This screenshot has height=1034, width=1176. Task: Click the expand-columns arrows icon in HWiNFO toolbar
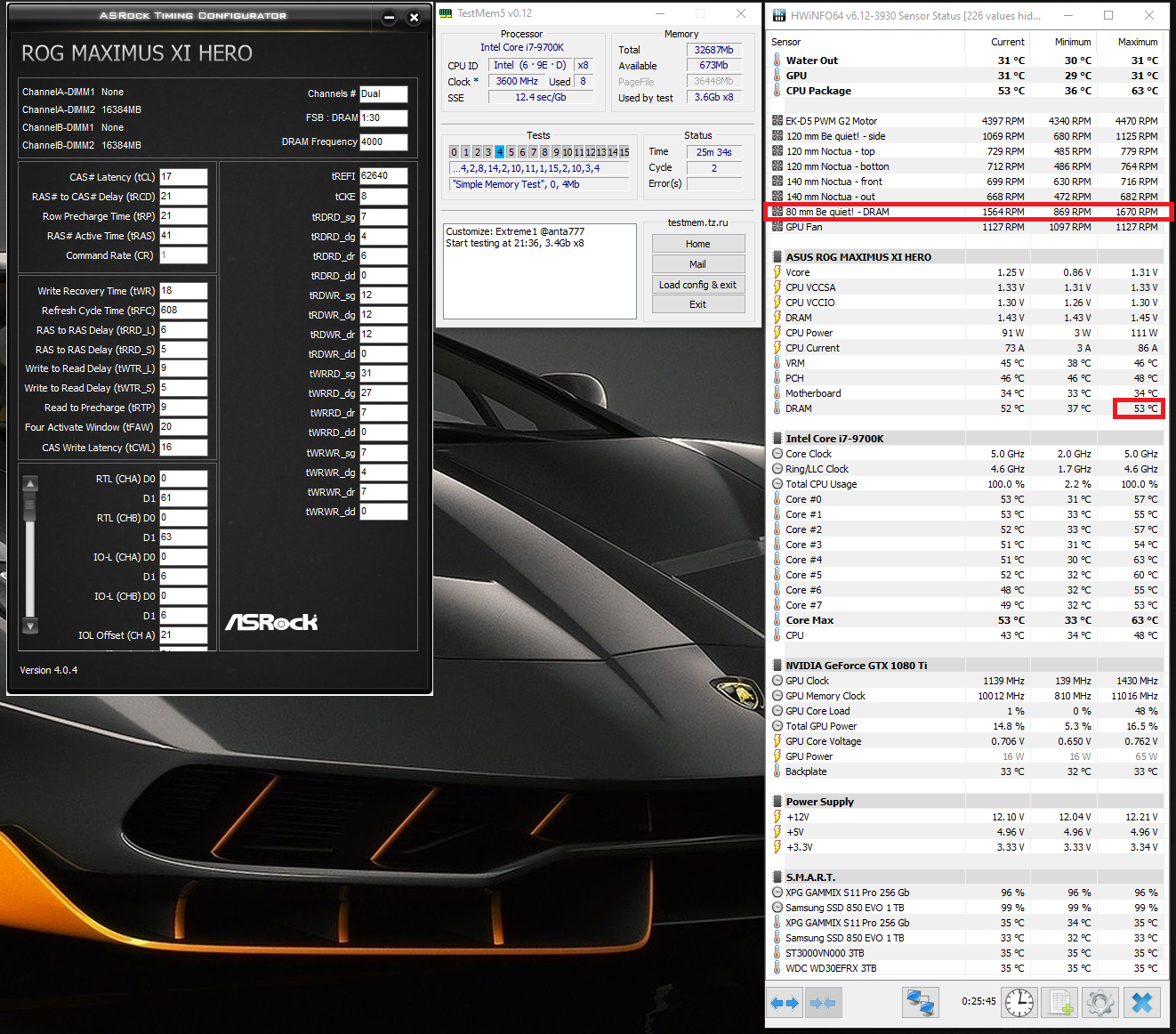785,1003
